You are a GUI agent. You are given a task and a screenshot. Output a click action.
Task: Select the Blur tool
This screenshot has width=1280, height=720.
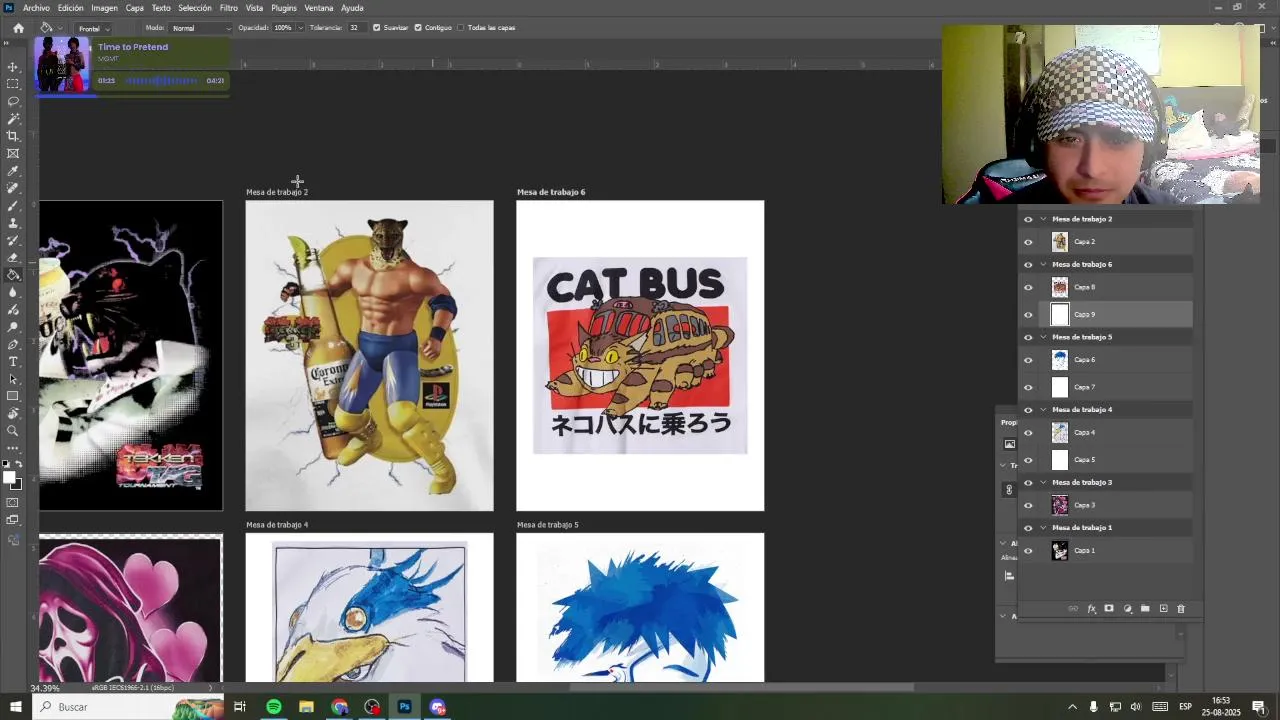coord(13,292)
